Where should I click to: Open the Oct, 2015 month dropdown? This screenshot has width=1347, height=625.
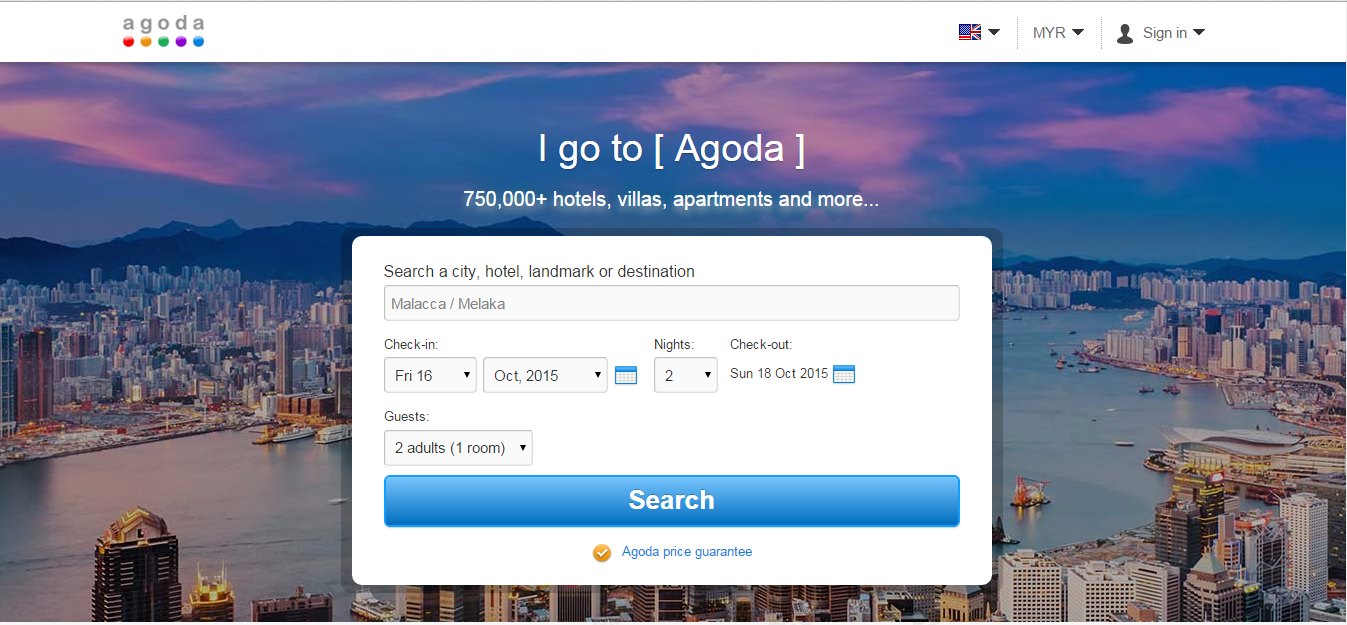tap(545, 375)
